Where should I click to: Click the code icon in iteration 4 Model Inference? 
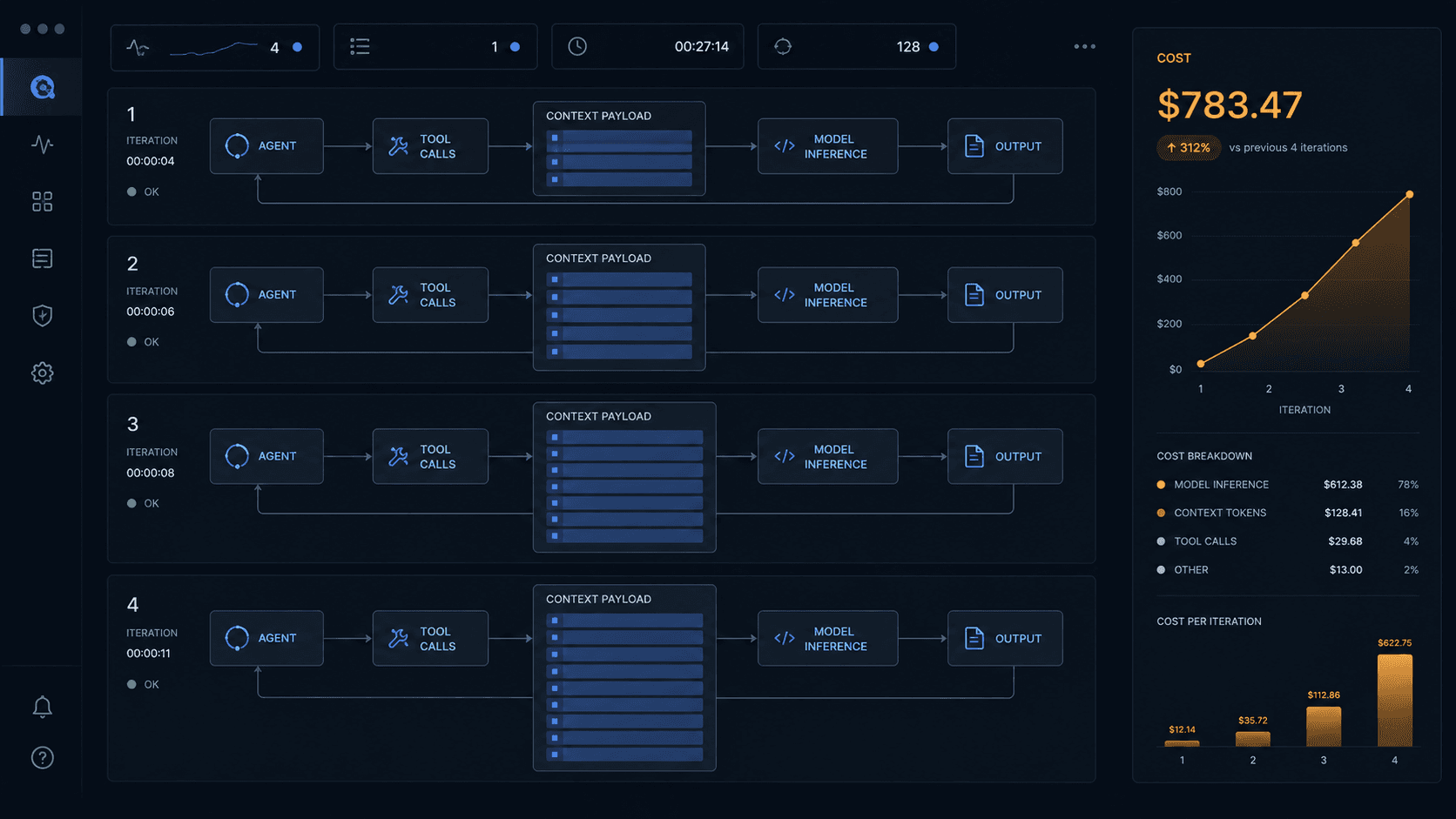tap(785, 638)
